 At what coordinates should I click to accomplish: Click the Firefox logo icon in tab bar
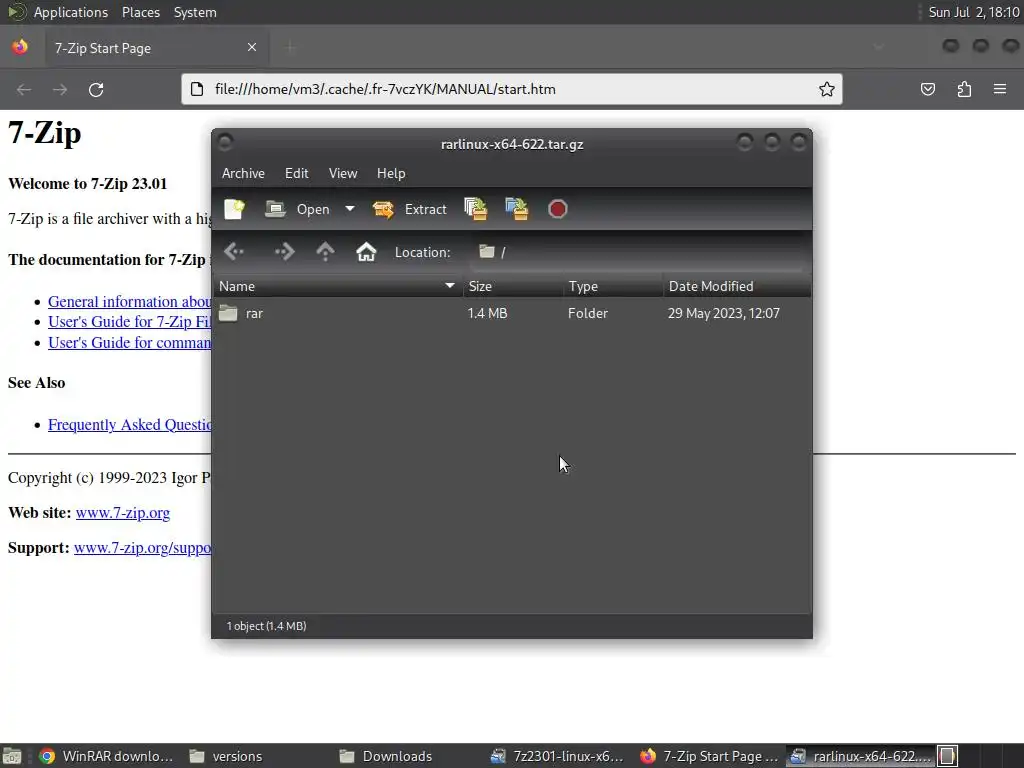(20, 47)
